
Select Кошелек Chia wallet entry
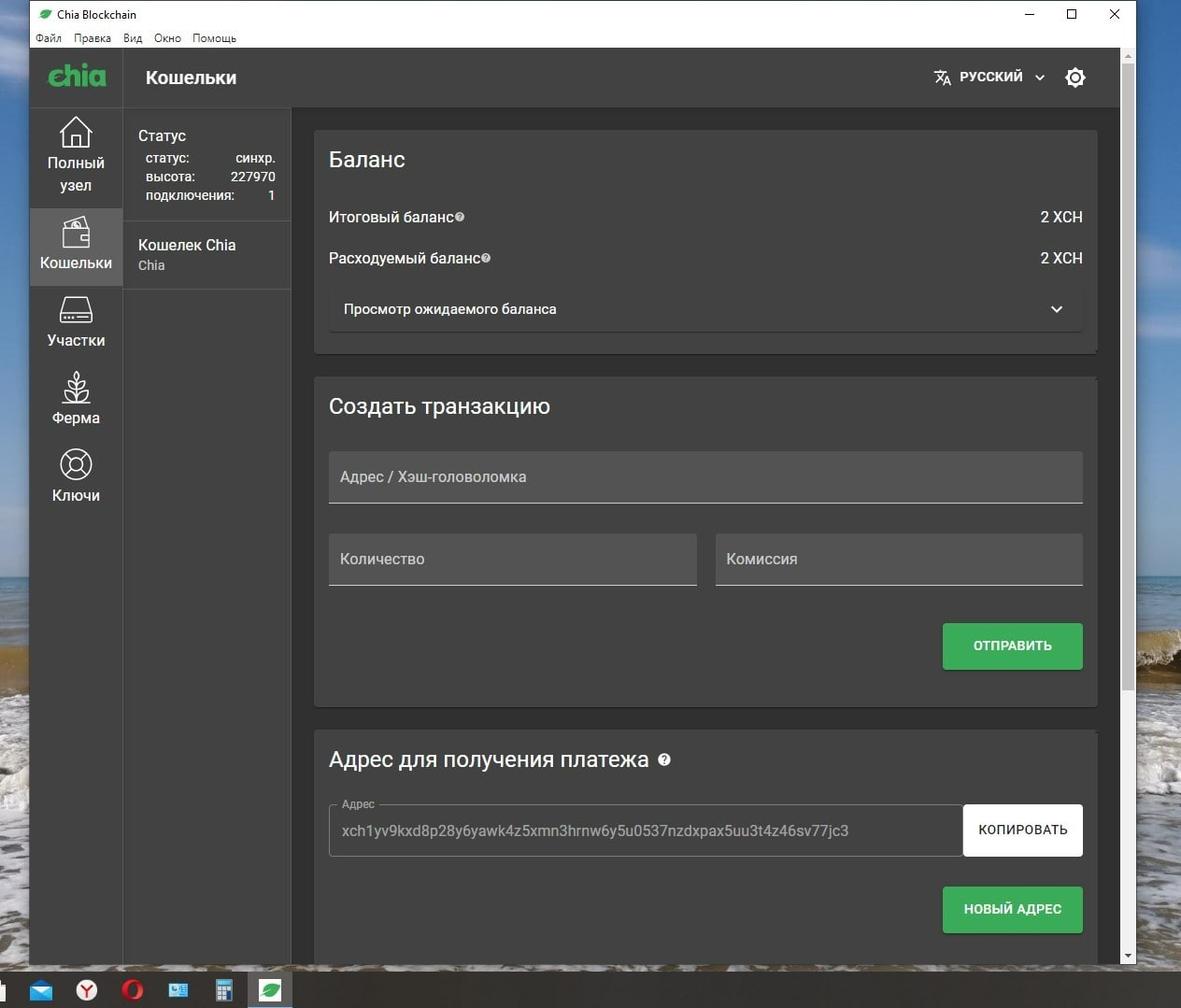pos(206,254)
